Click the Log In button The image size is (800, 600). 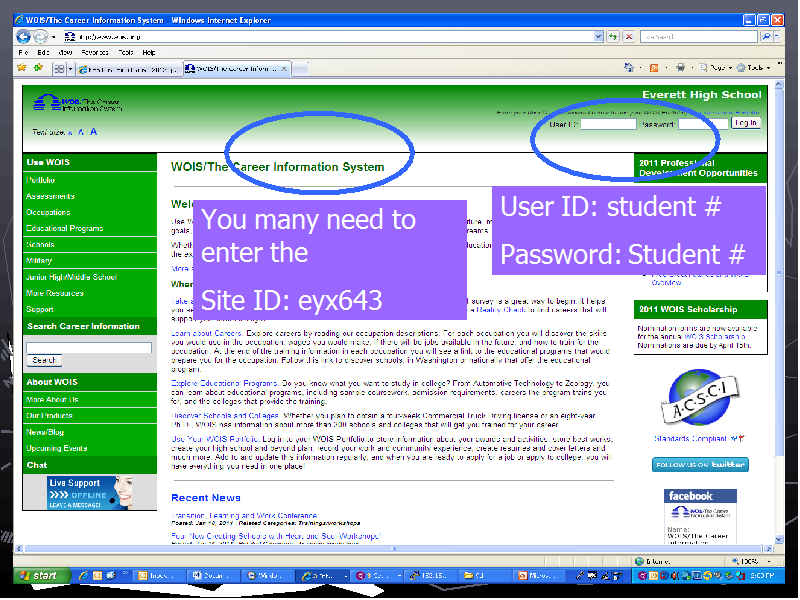tap(745, 123)
